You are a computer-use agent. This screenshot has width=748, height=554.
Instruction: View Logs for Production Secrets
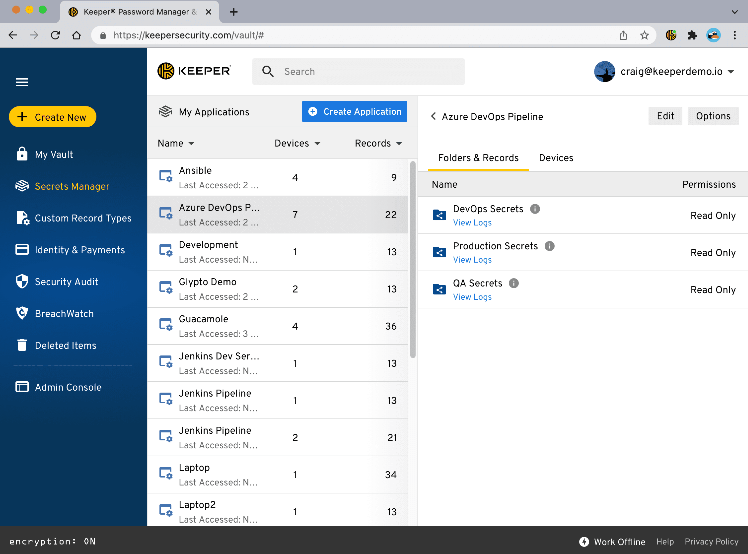pyautogui.click(x=472, y=260)
